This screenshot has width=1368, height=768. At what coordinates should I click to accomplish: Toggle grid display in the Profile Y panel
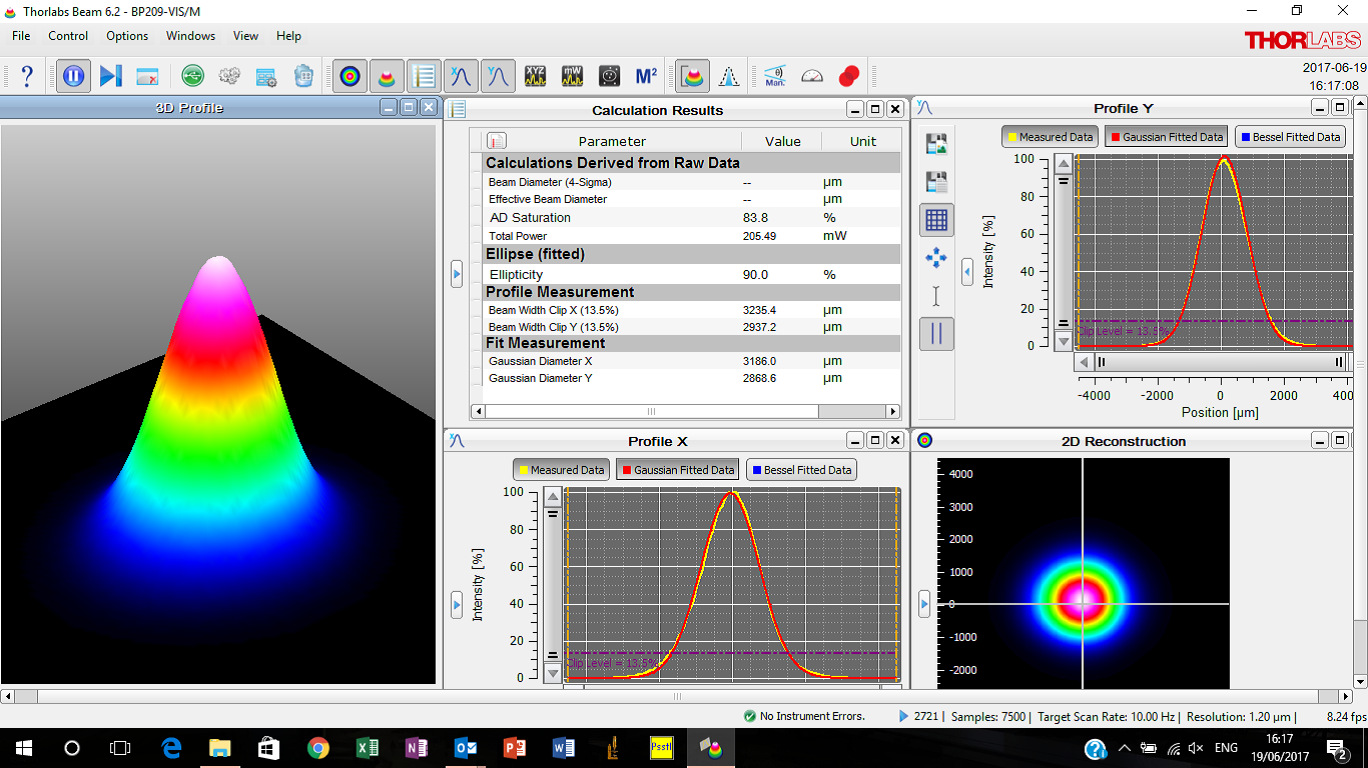936,220
